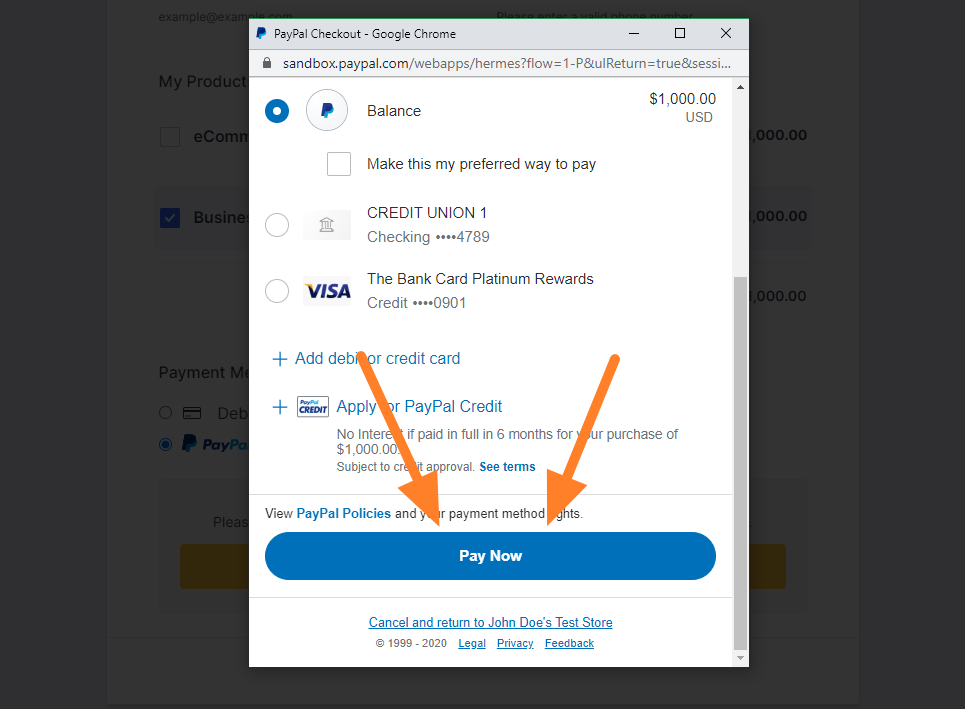Image resolution: width=965 pixels, height=709 pixels.
Task: Check Make this my preferred way to pay
Action: (339, 164)
